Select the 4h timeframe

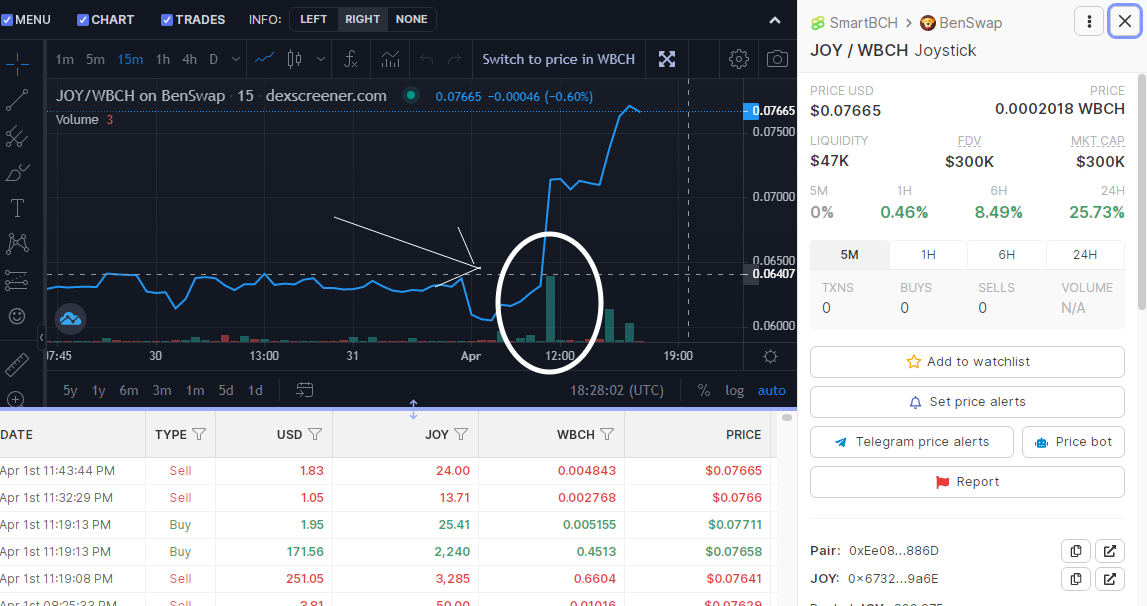point(189,59)
